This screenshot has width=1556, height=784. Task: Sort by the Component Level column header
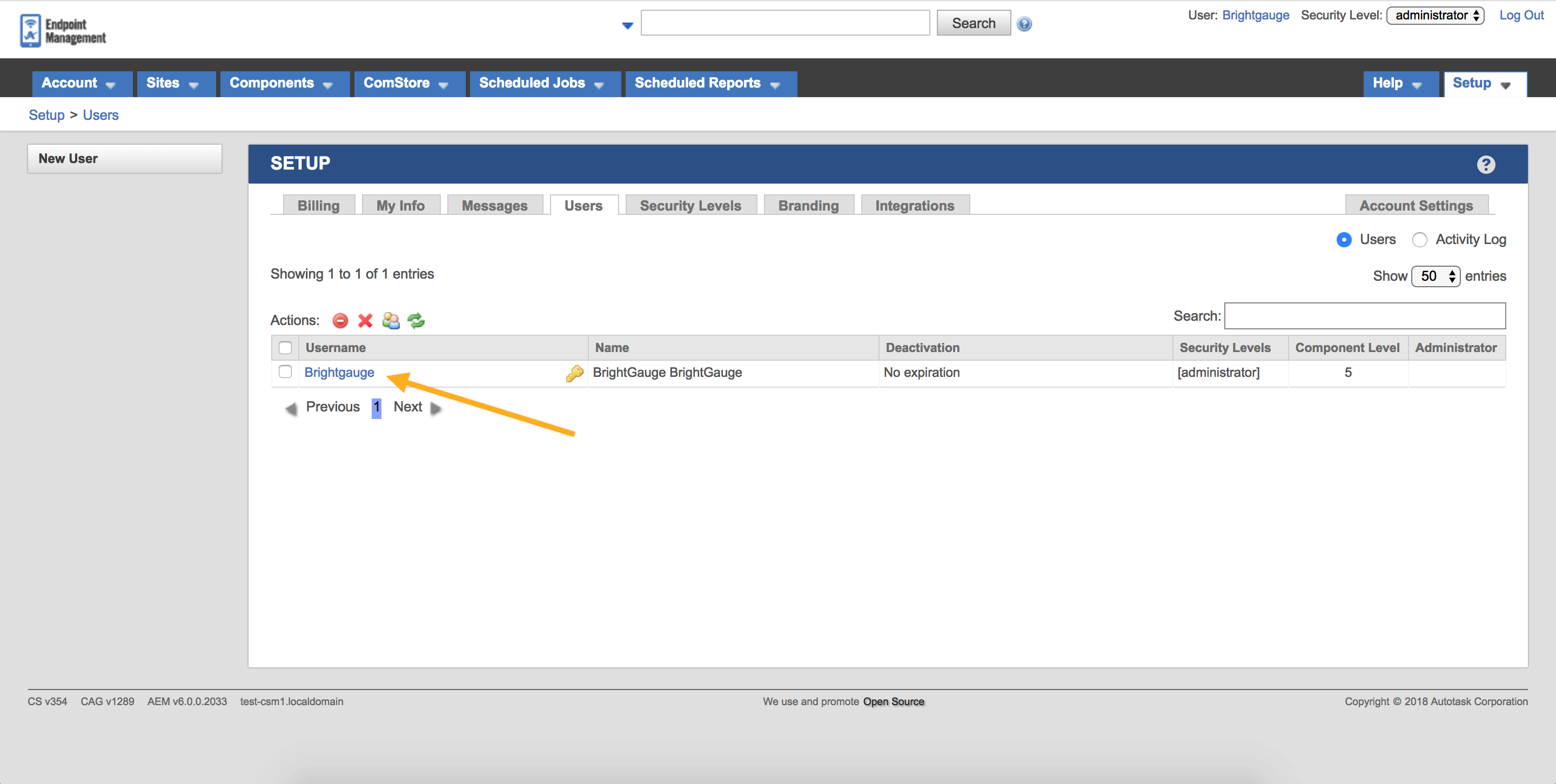(1347, 348)
